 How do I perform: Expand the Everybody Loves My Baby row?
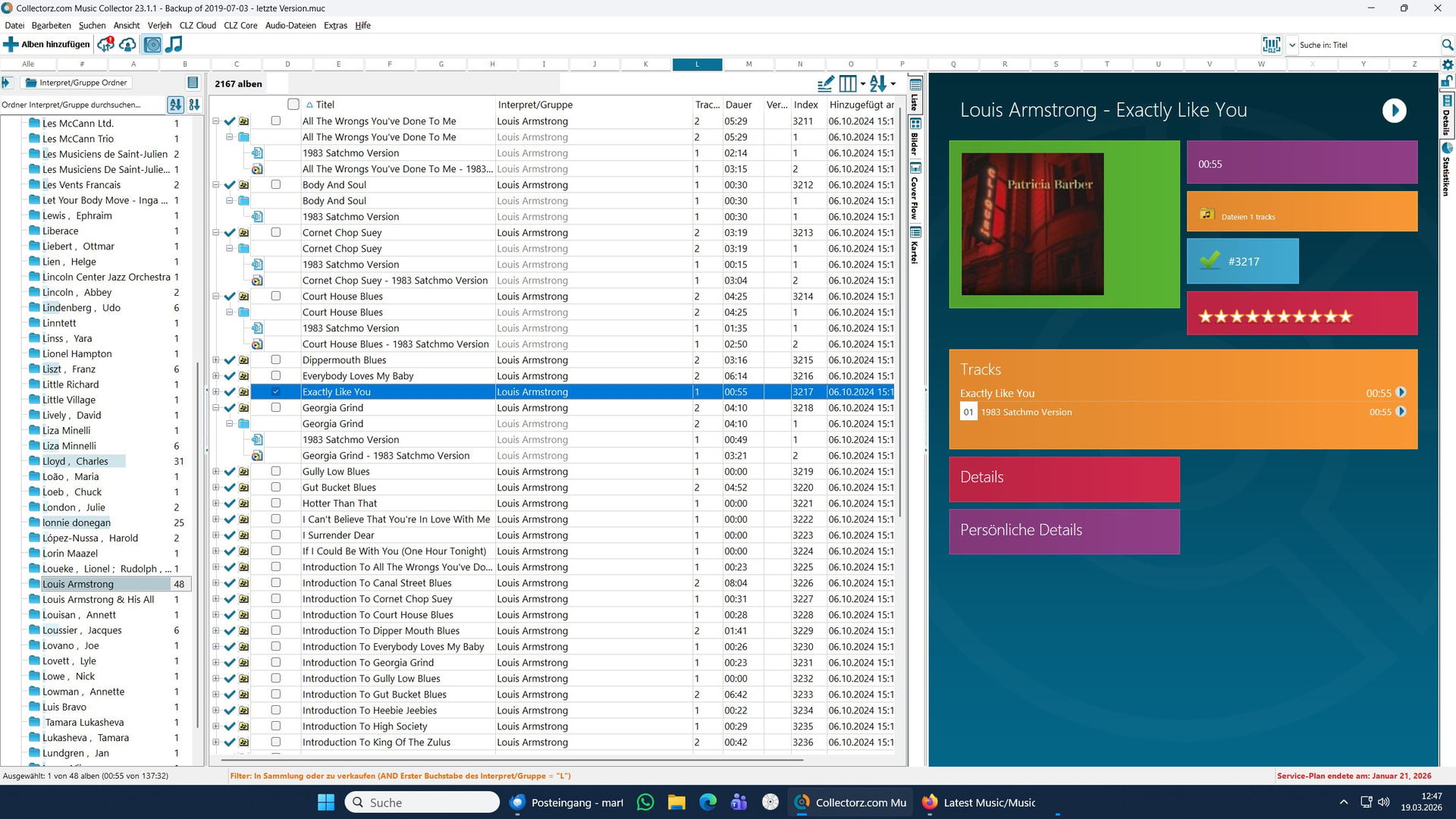[x=215, y=376]
